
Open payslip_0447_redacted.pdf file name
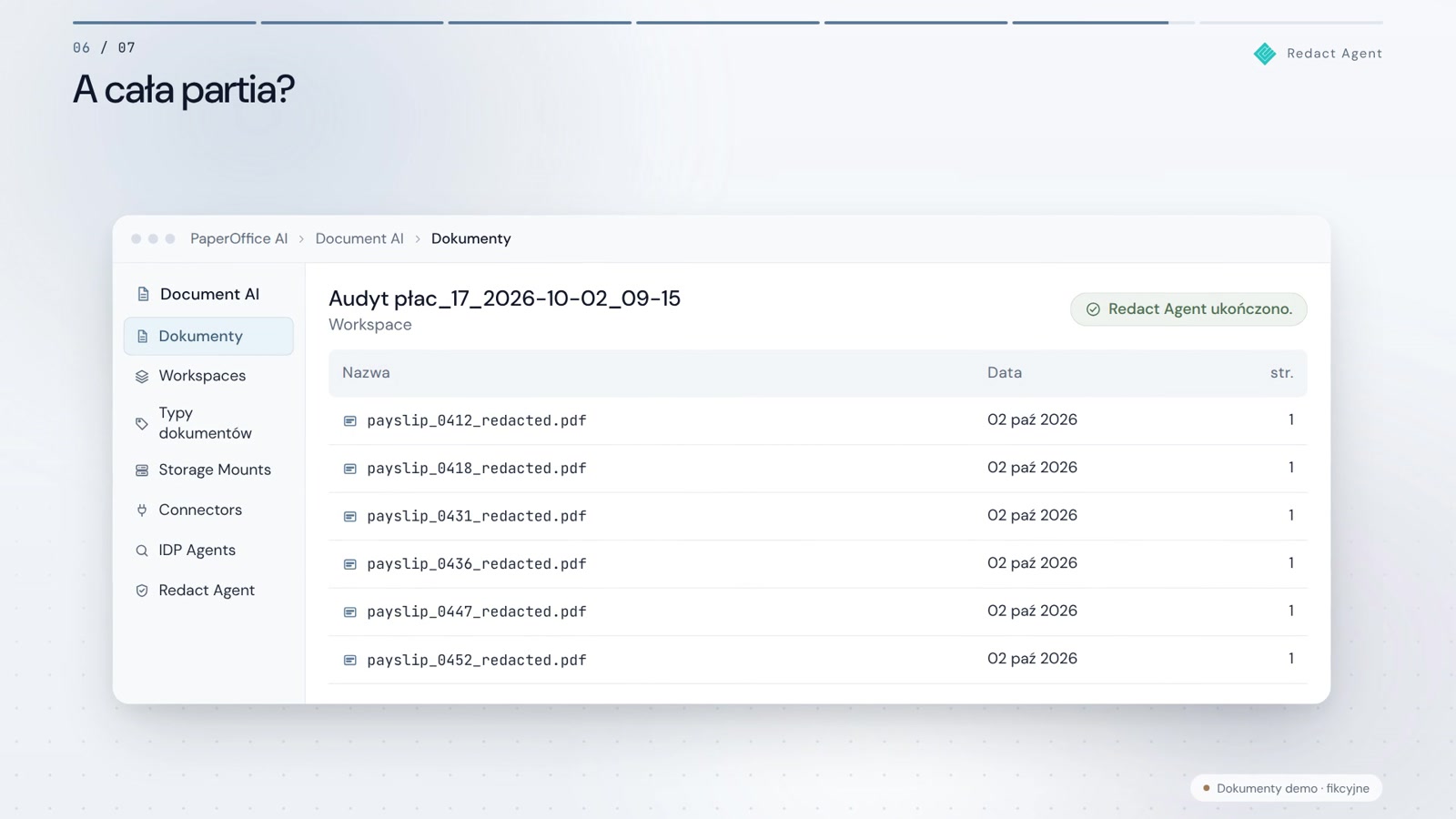click(477, 612)
